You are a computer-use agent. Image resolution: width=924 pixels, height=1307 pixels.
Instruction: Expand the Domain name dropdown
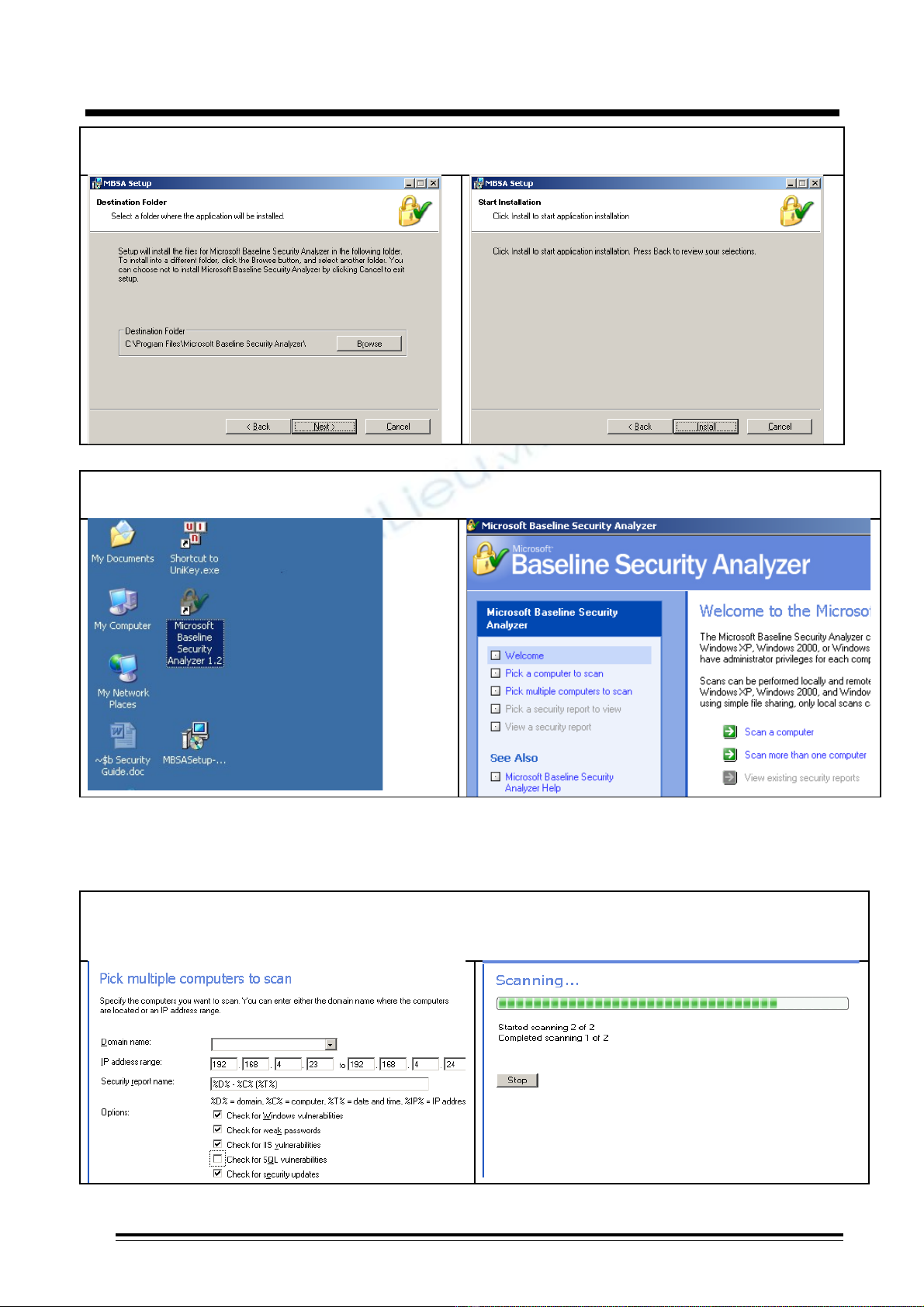[x=331, y=1045]
